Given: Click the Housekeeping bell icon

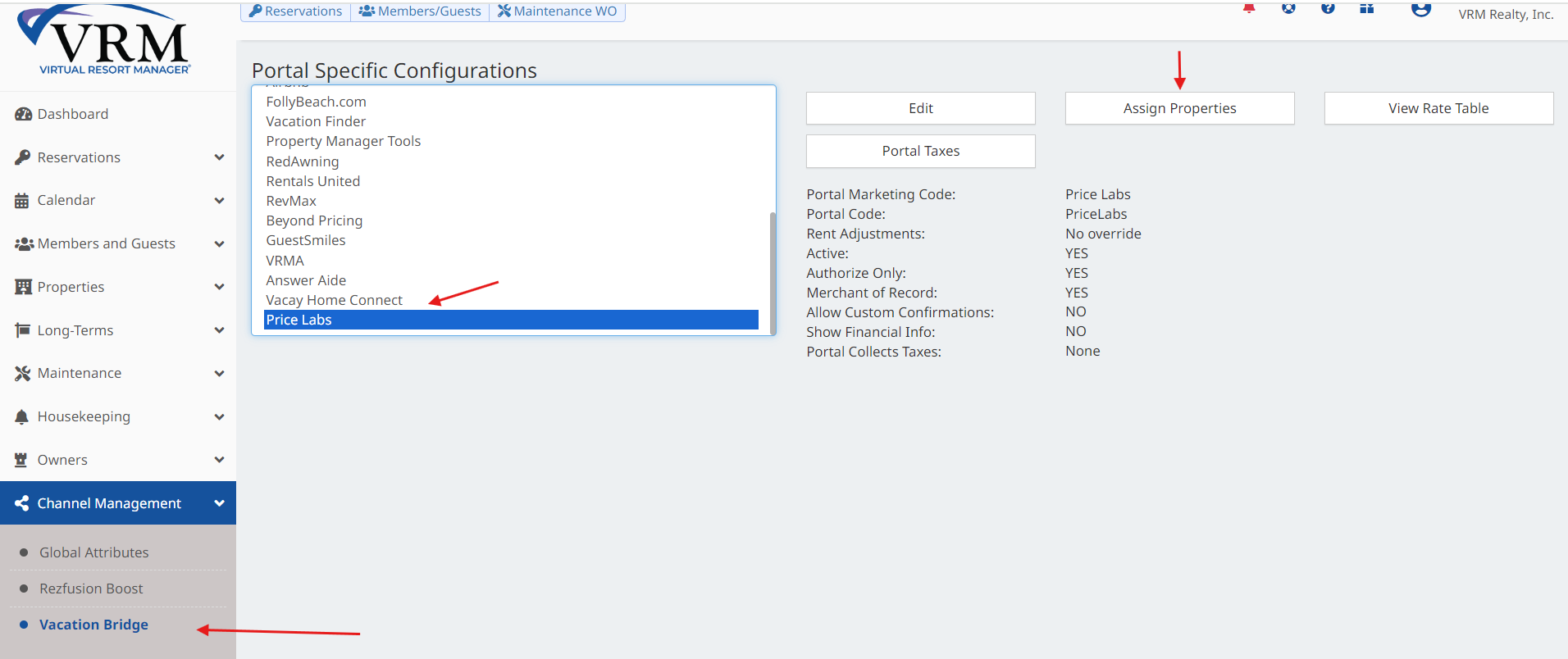Looking at the screenshot, I should [22, 417].
